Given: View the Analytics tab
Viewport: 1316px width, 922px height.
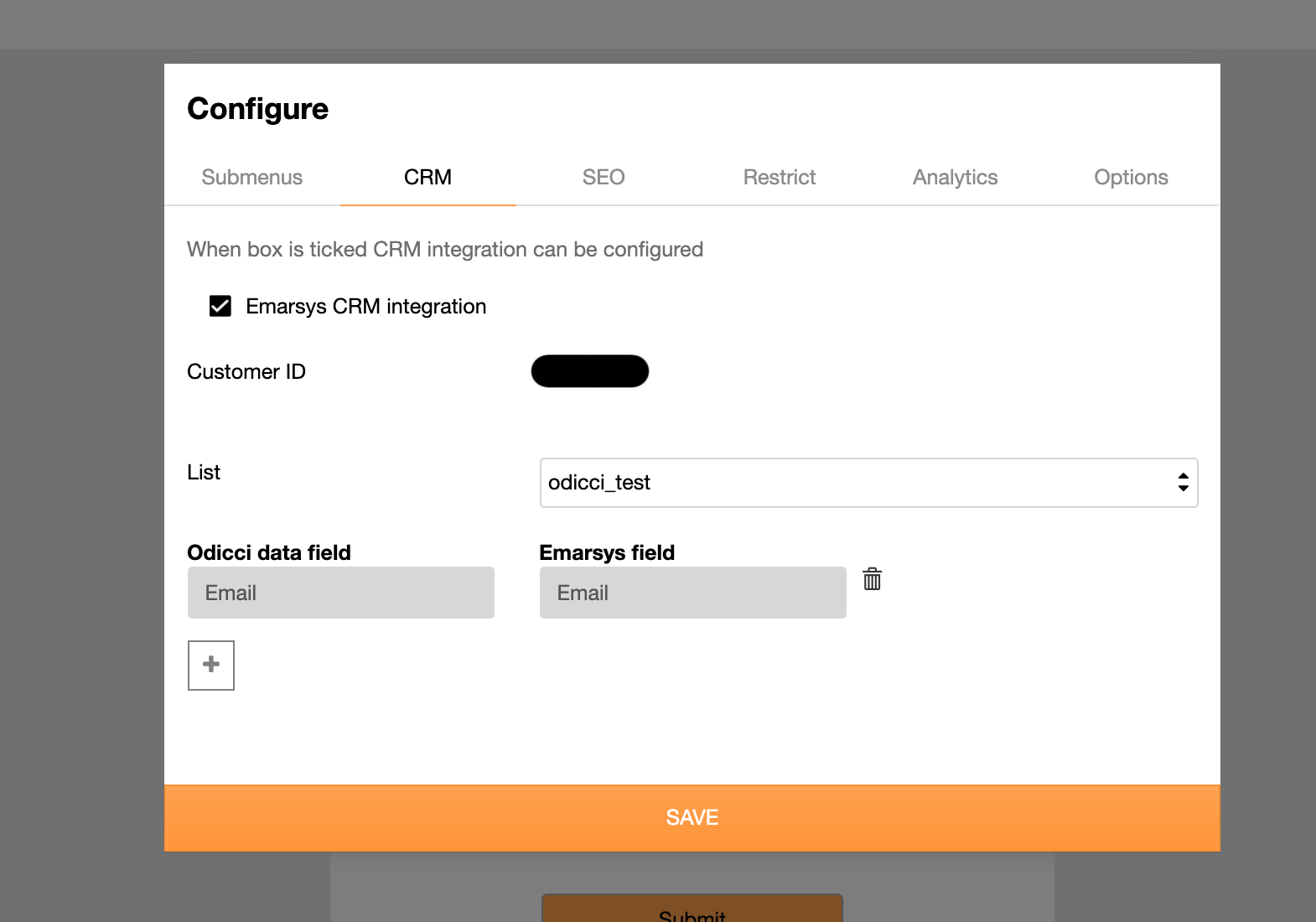Looking at the screenshot, I should [x=955, y=178].
